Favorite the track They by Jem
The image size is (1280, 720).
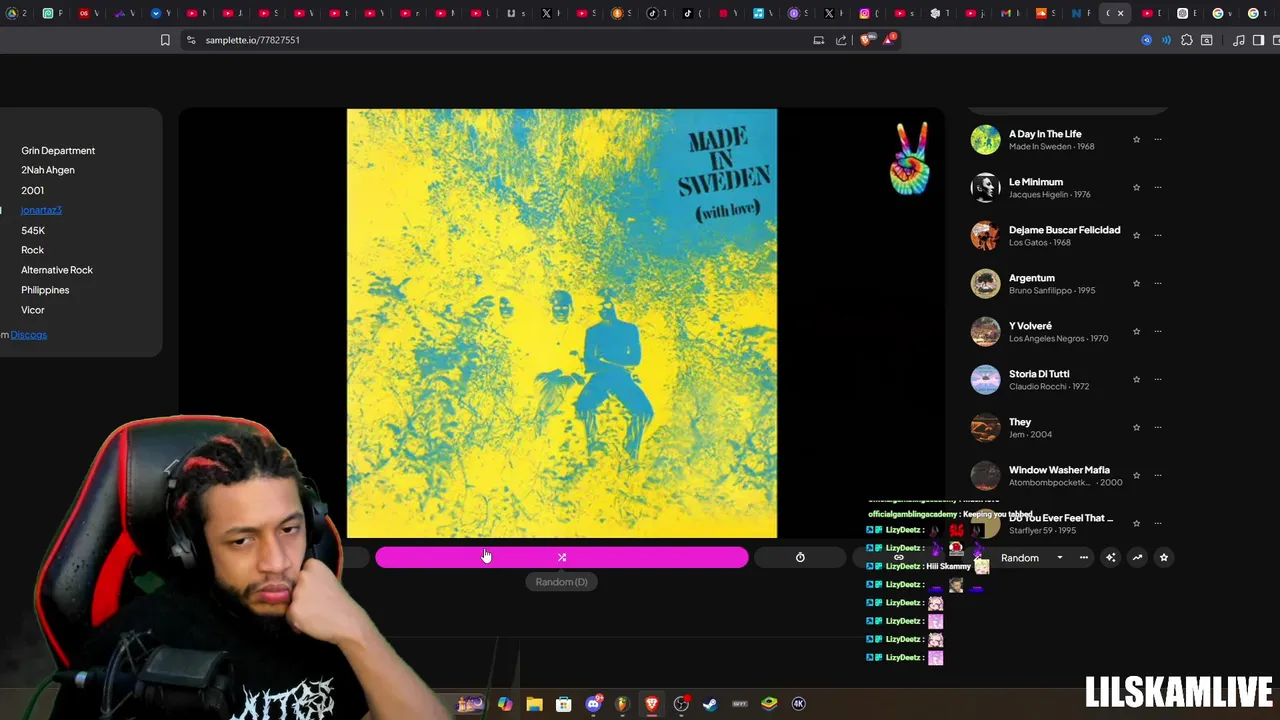point(1136,427)
